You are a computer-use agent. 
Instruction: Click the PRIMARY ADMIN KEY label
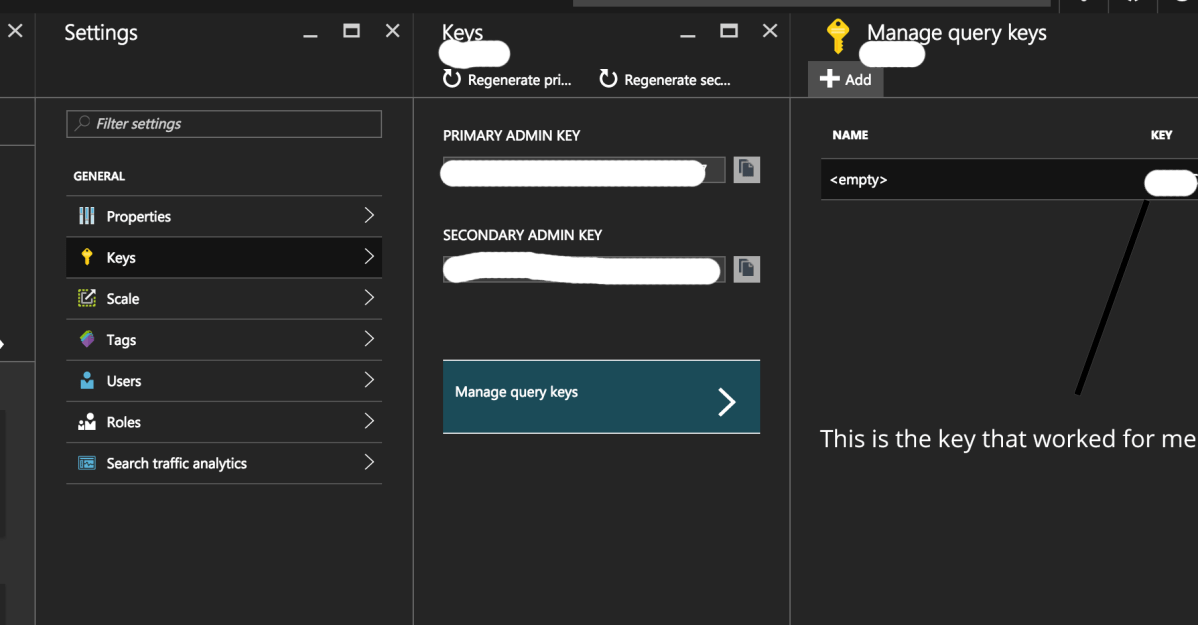click(x=512, y=136)
